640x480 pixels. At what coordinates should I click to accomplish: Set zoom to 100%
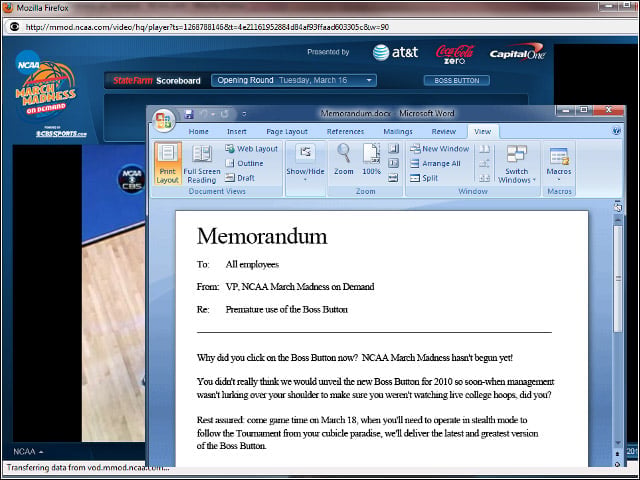pos(371,160)
